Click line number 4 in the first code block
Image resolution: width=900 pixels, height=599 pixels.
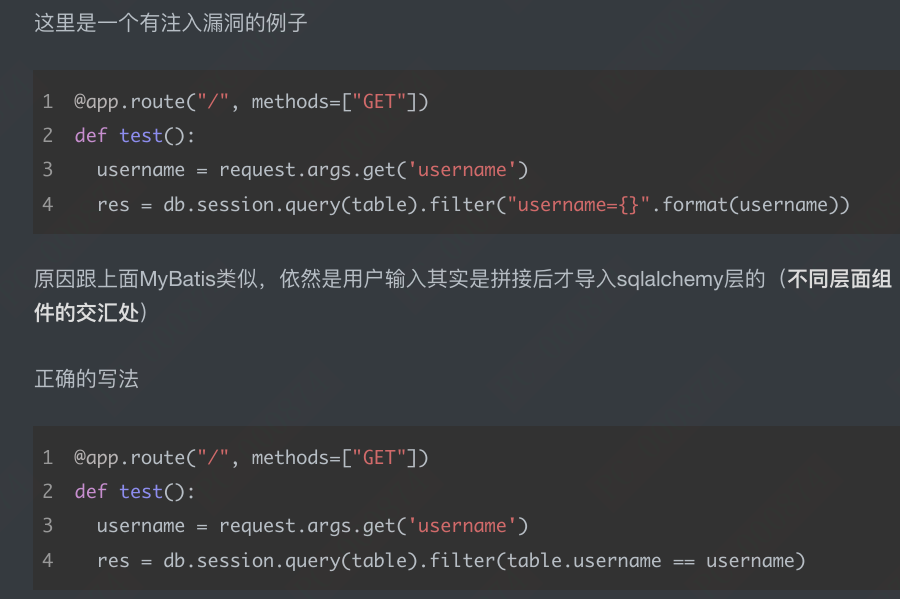pos(47,204)
